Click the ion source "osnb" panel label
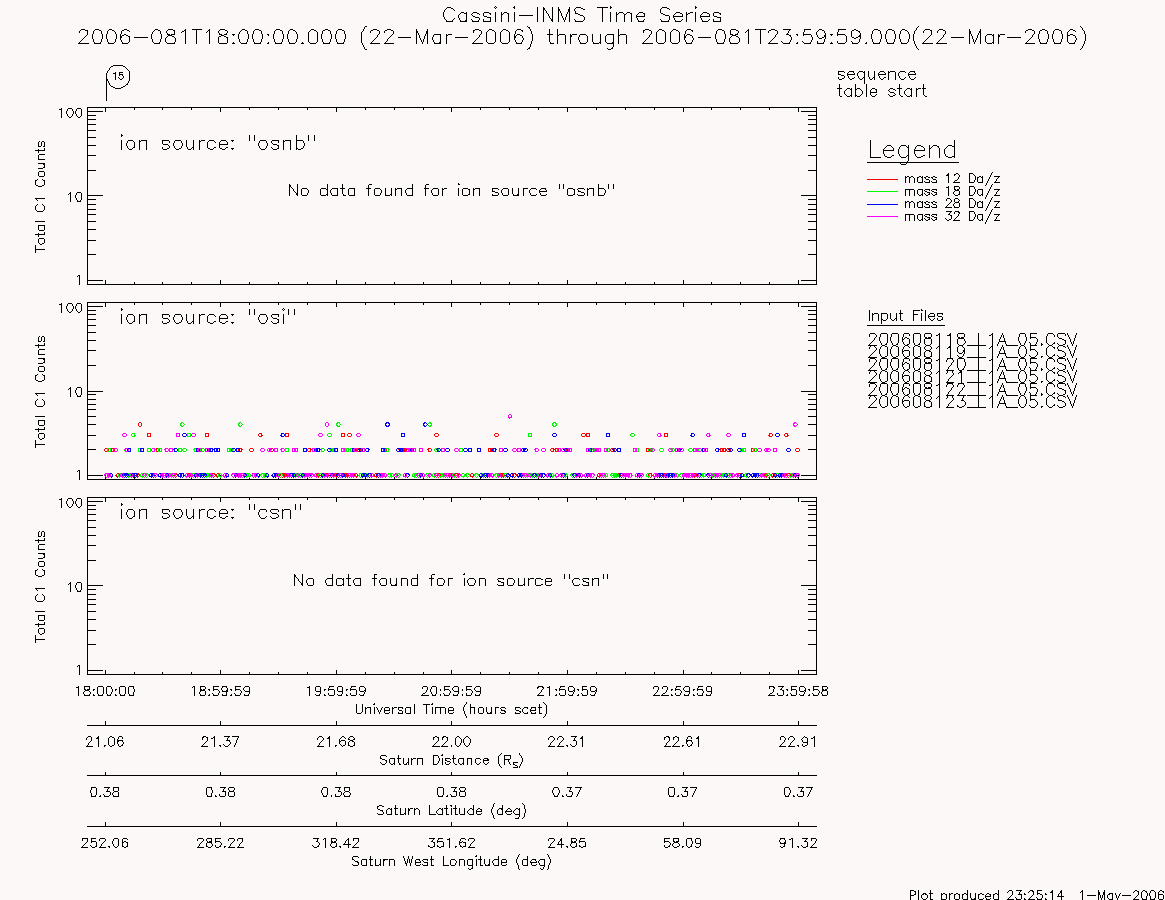The width and height of the screenshot is (1165, 900). pyautogui.click(x=218, y=143)
